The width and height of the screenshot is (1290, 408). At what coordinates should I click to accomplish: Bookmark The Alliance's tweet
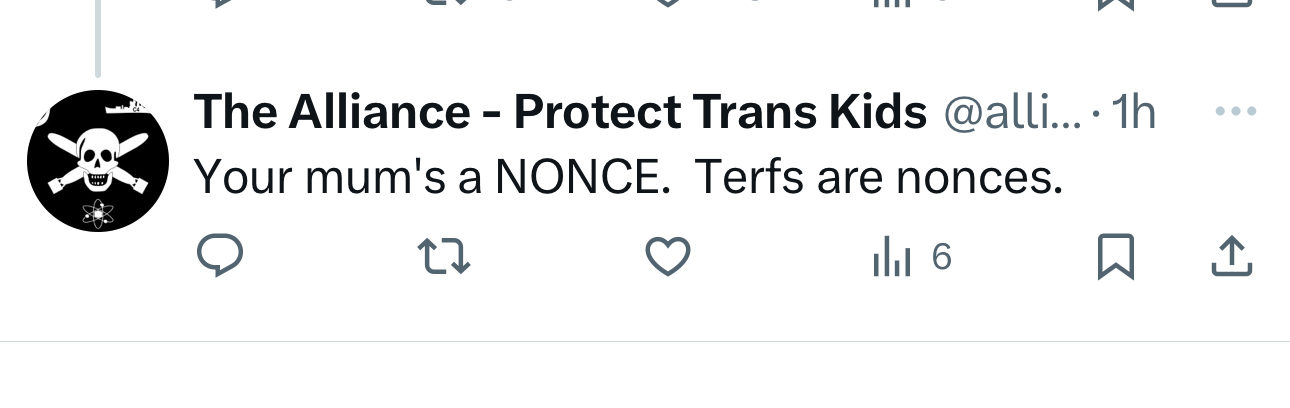tap(1115, 257)
